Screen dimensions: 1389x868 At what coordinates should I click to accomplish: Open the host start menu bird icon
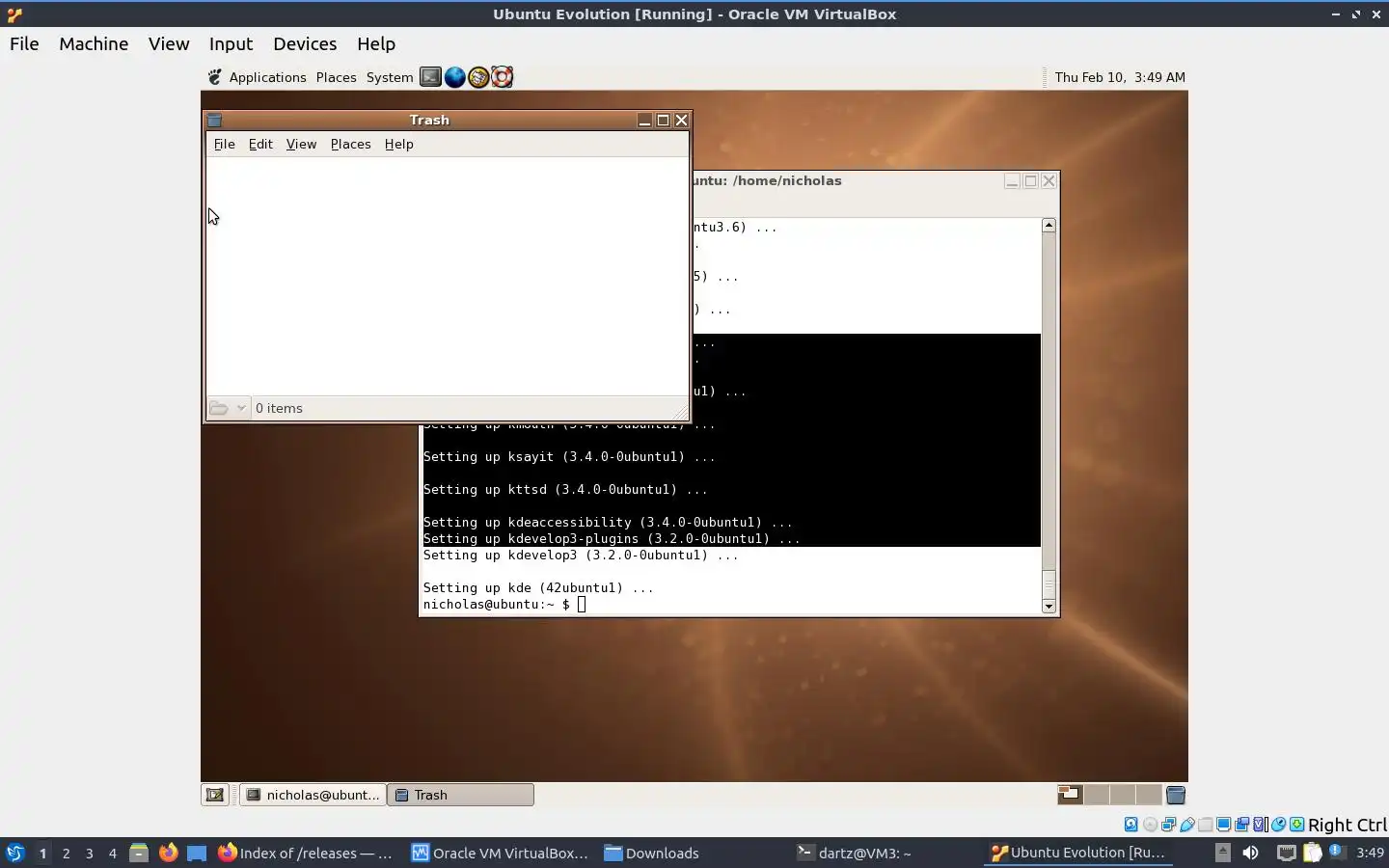[x=14, y=853]
